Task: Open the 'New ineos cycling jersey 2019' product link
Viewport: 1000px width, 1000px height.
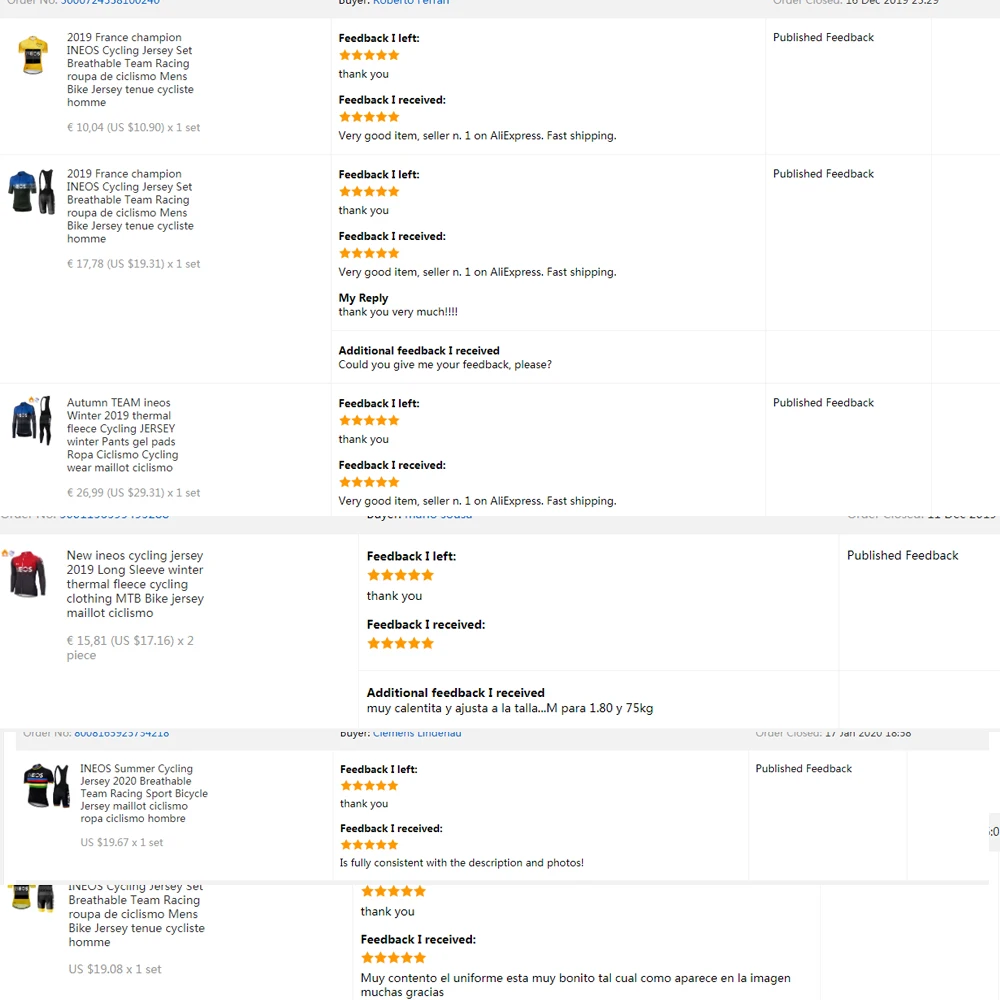Action: click(x=135, y=584)
